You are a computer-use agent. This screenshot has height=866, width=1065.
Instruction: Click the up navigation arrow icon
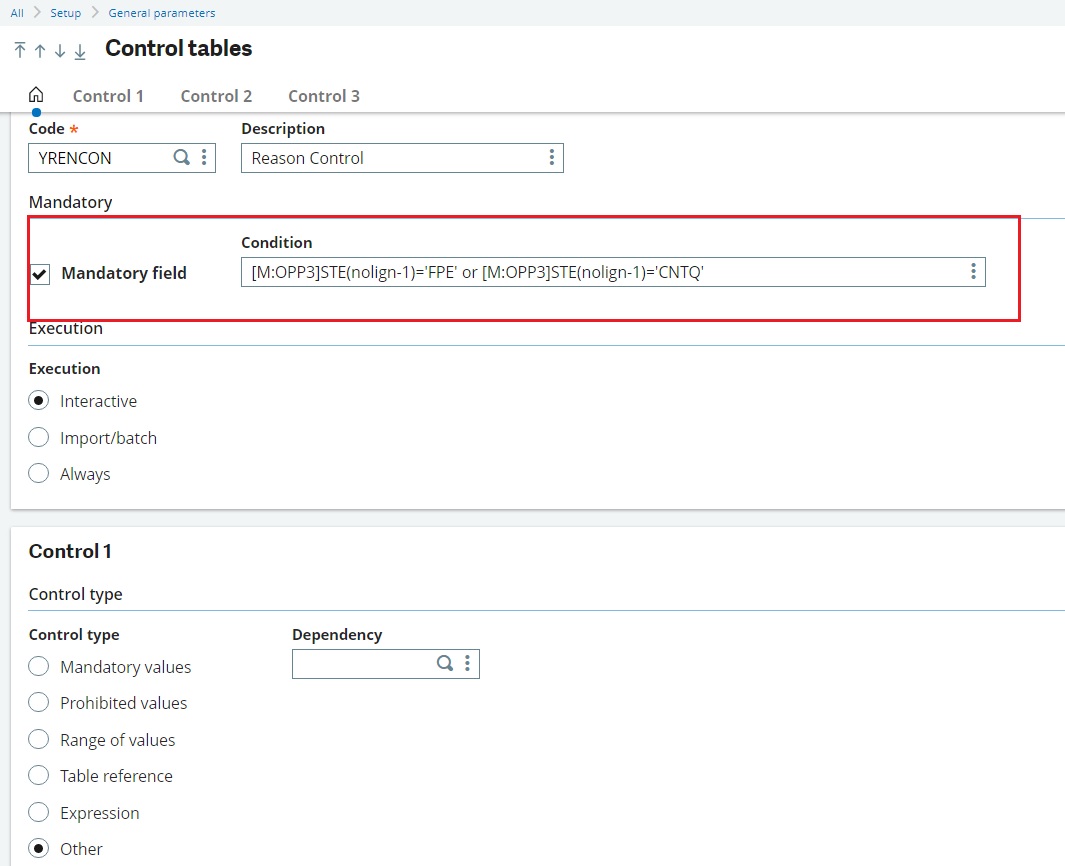38,49
